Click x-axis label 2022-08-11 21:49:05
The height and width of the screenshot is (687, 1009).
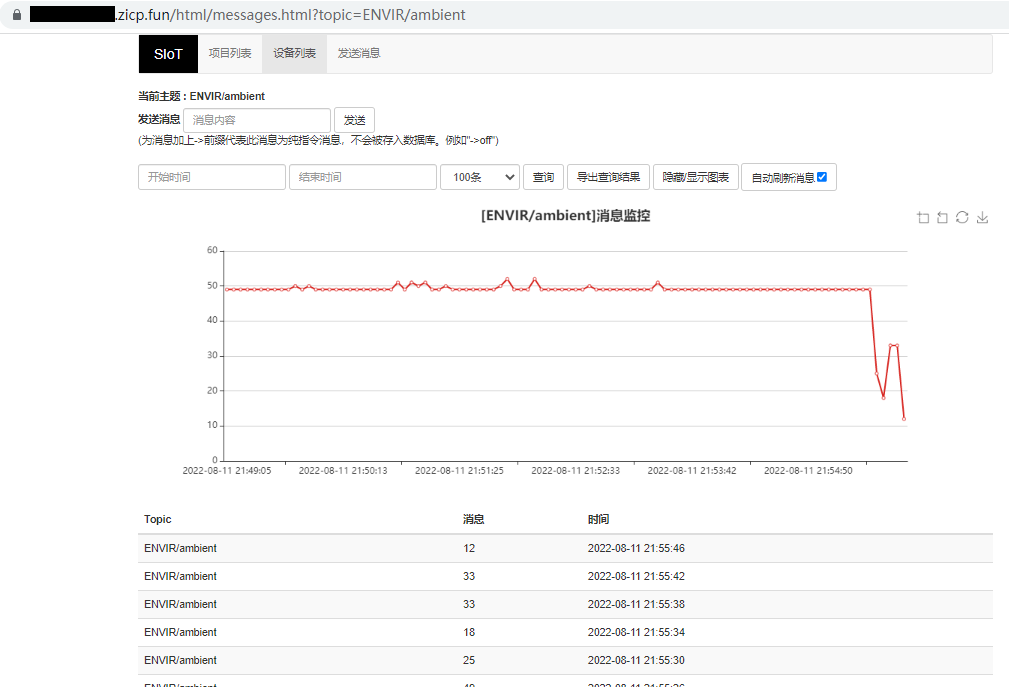coord(227,471)
